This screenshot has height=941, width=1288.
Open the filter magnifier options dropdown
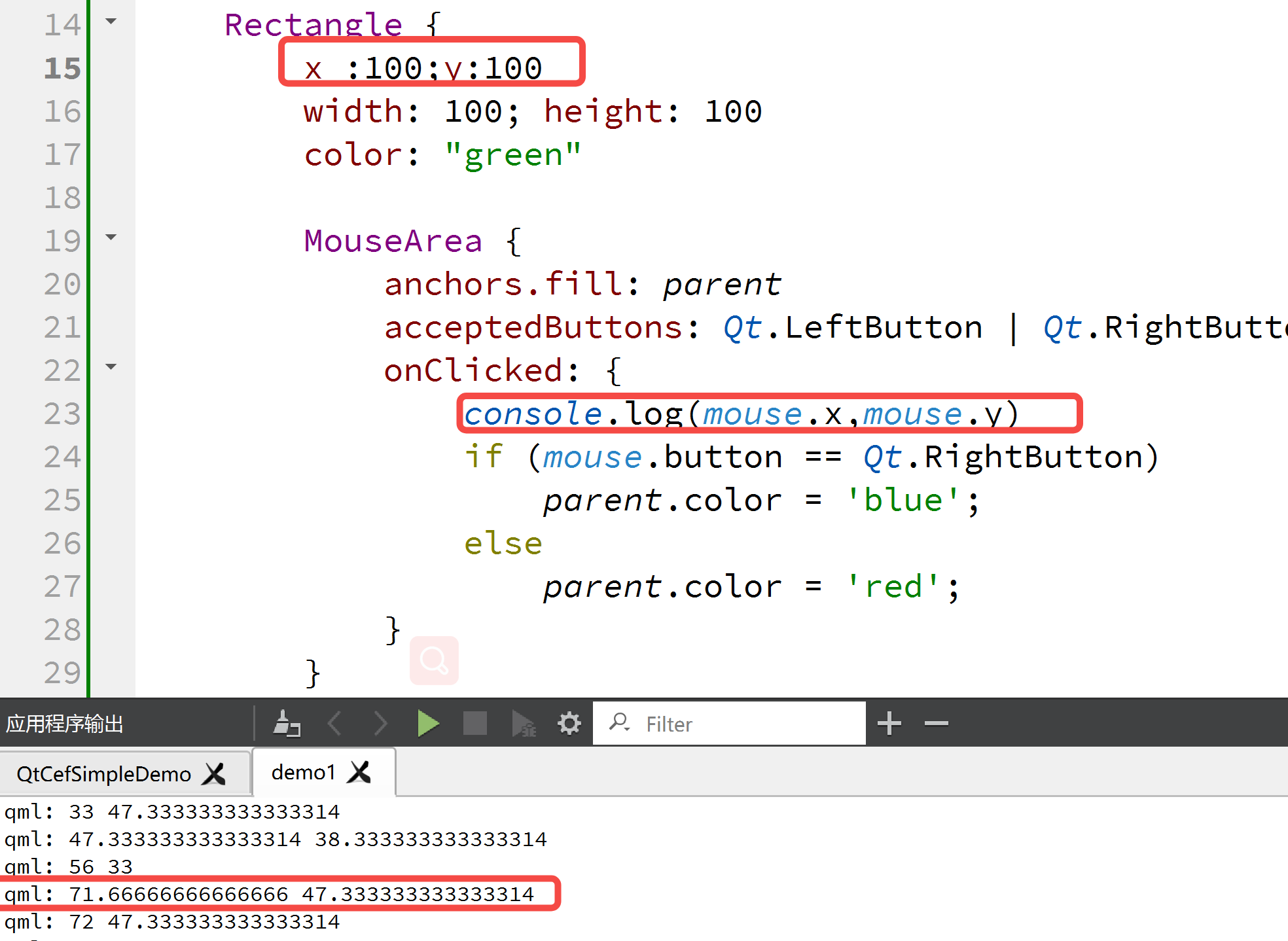coord(618,722)
